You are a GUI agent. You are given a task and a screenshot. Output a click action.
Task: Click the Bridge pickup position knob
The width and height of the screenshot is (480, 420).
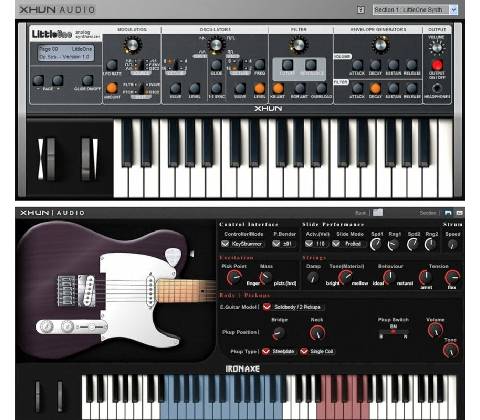click(x=278, y=333)
